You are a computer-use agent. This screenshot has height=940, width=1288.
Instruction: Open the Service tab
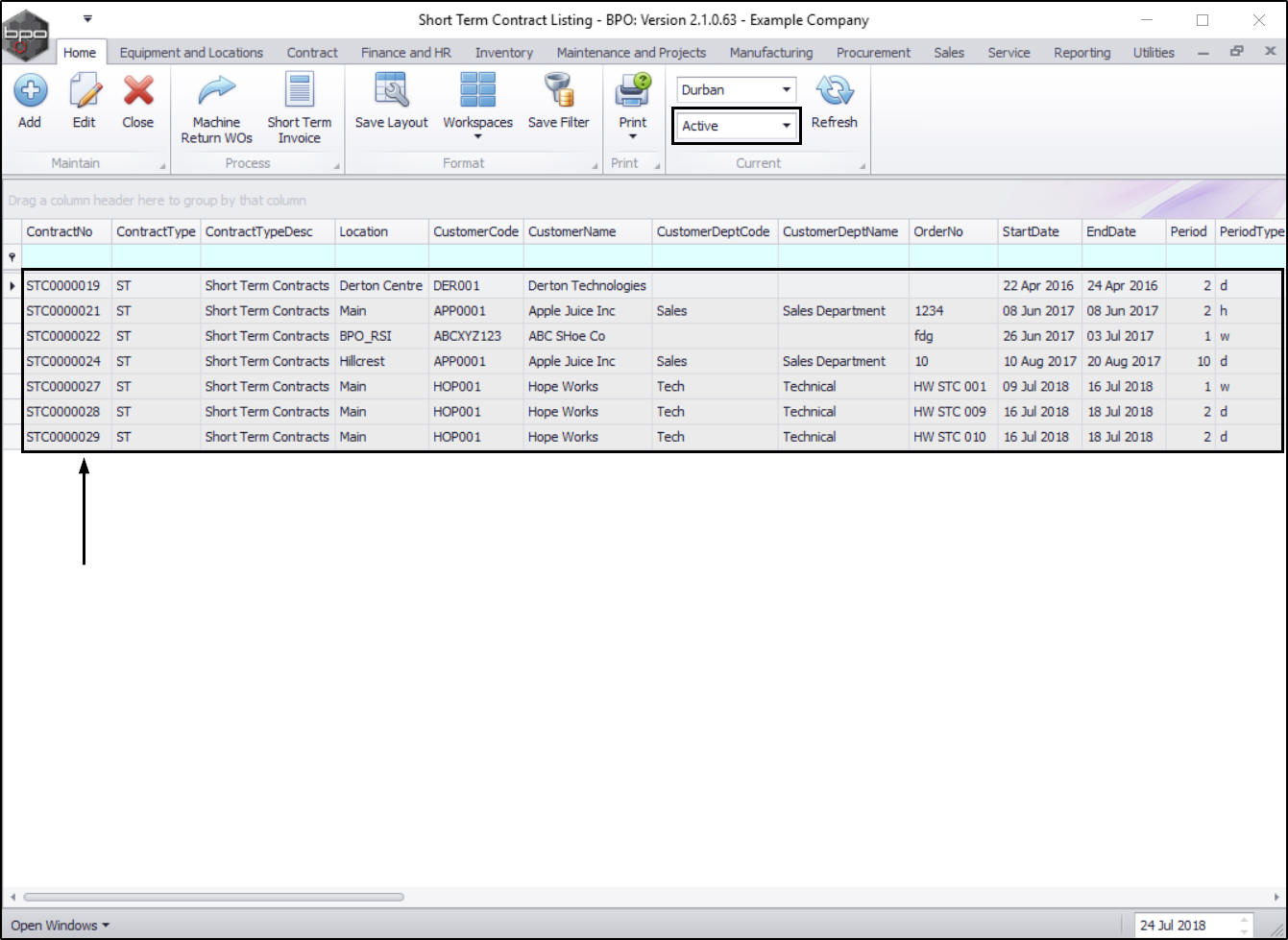pos(1009,53)
